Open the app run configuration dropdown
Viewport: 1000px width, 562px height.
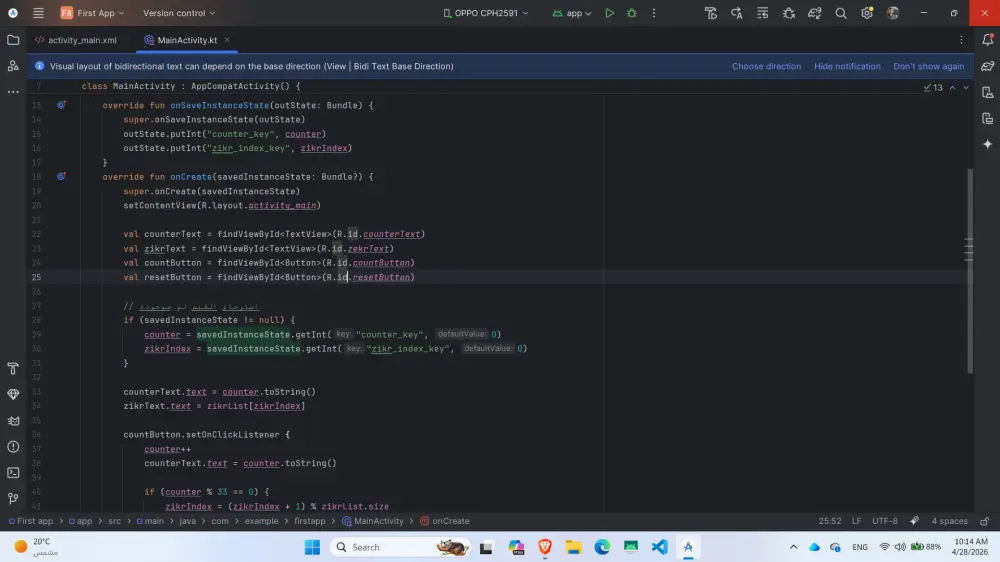(x=572, y=13)
